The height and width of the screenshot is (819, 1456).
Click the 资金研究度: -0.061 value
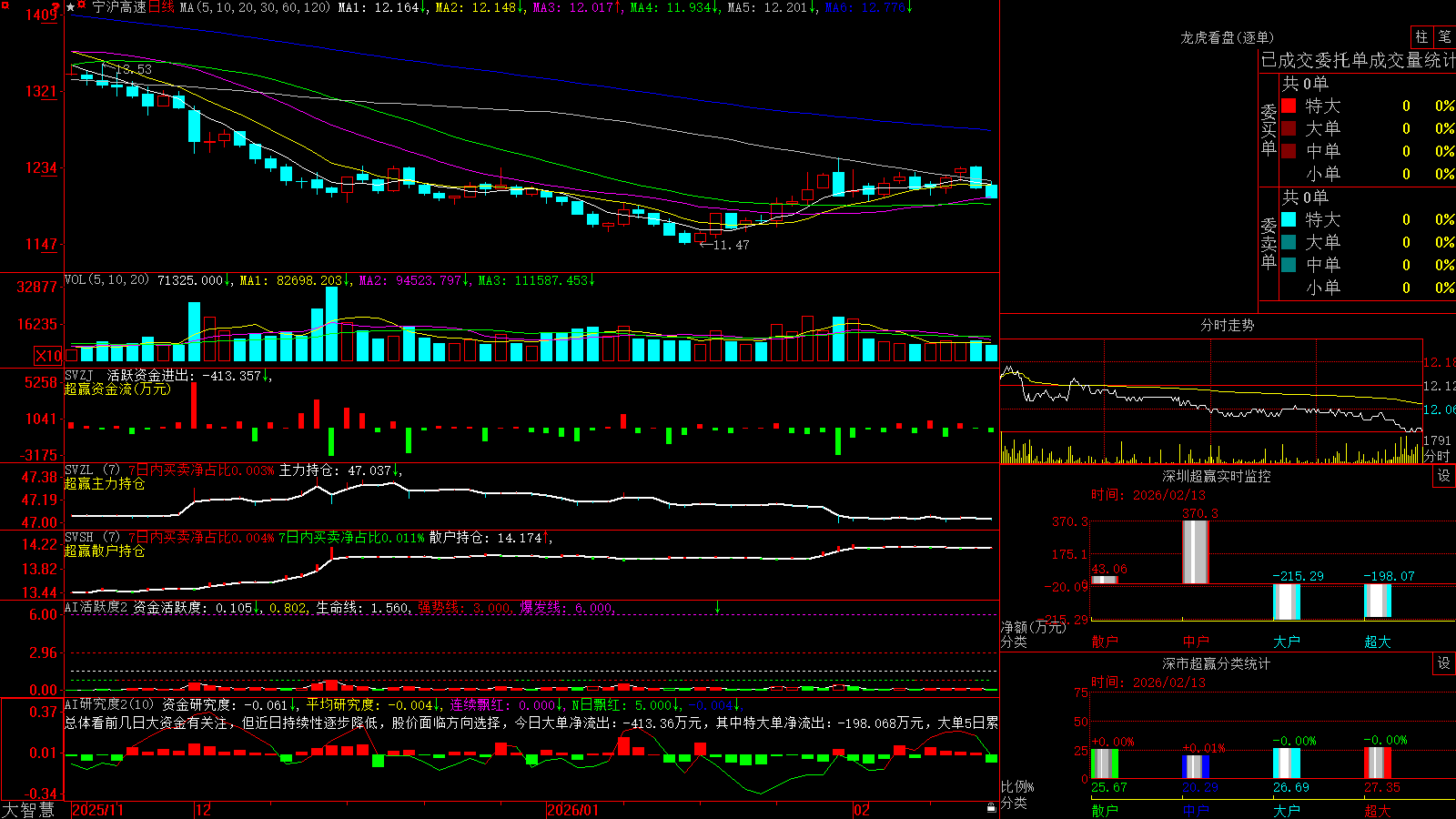[x=225, y=705]
